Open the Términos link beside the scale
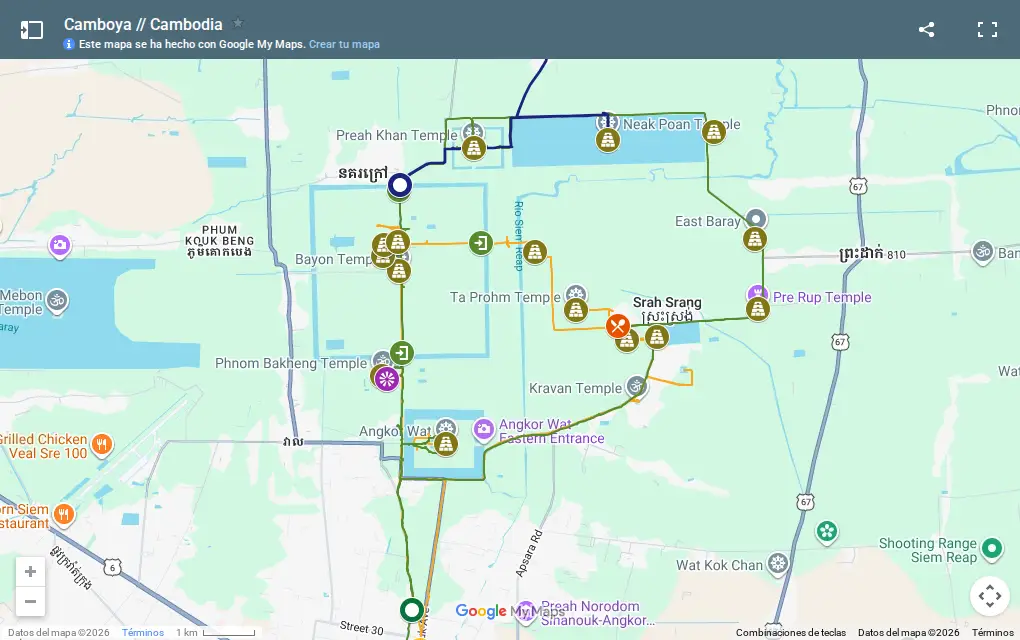Viewport: 1020px width, 640px height. point(142,632)
